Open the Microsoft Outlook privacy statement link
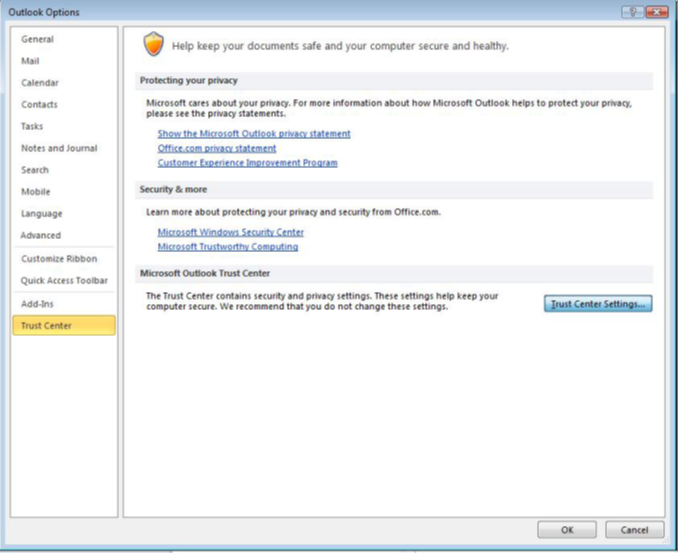 pyautogui.click(x=254, y=134)
